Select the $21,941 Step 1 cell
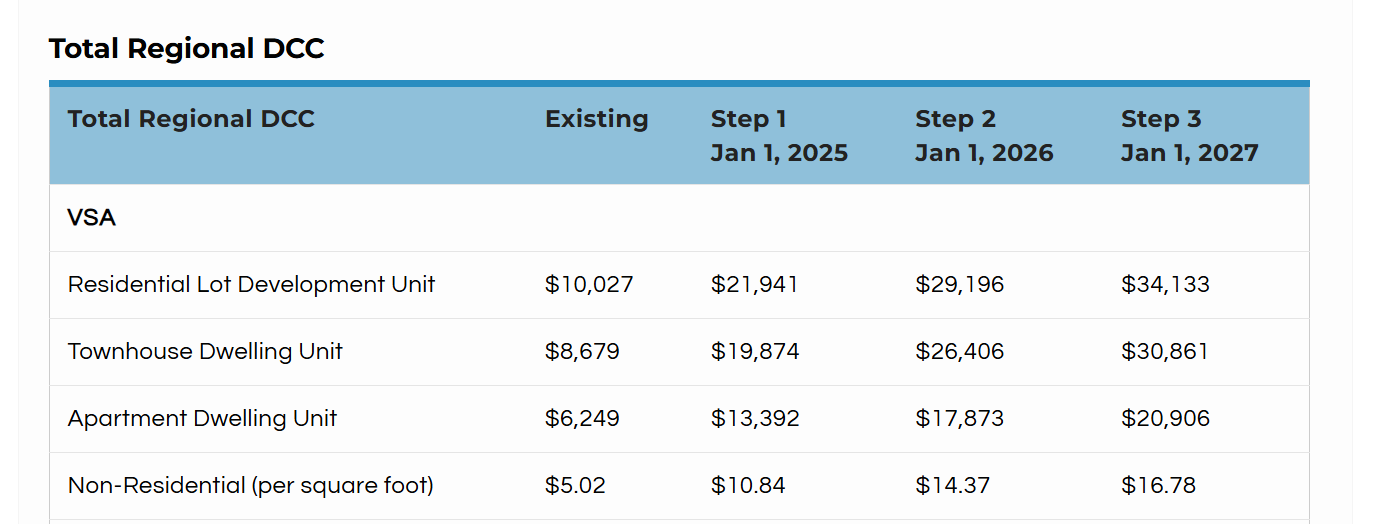The width and height of the screenshot is (1373, 524). [754, 285]
